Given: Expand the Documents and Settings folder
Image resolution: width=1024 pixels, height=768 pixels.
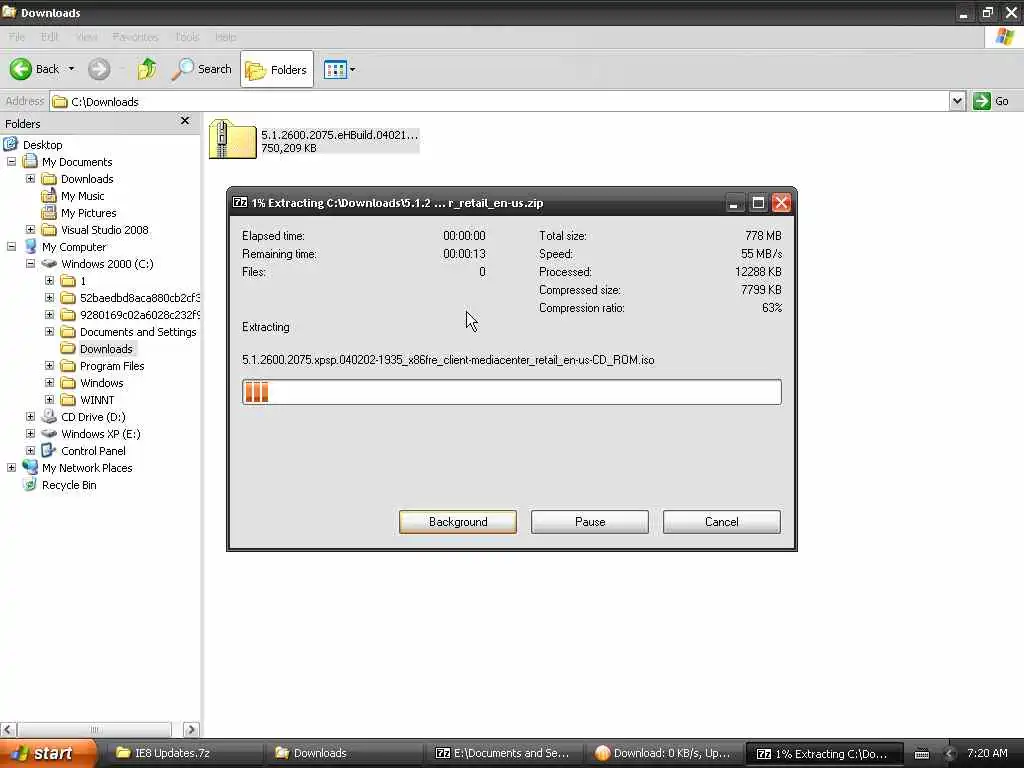Looking at the screenshot, I should (x=49, y=331).
